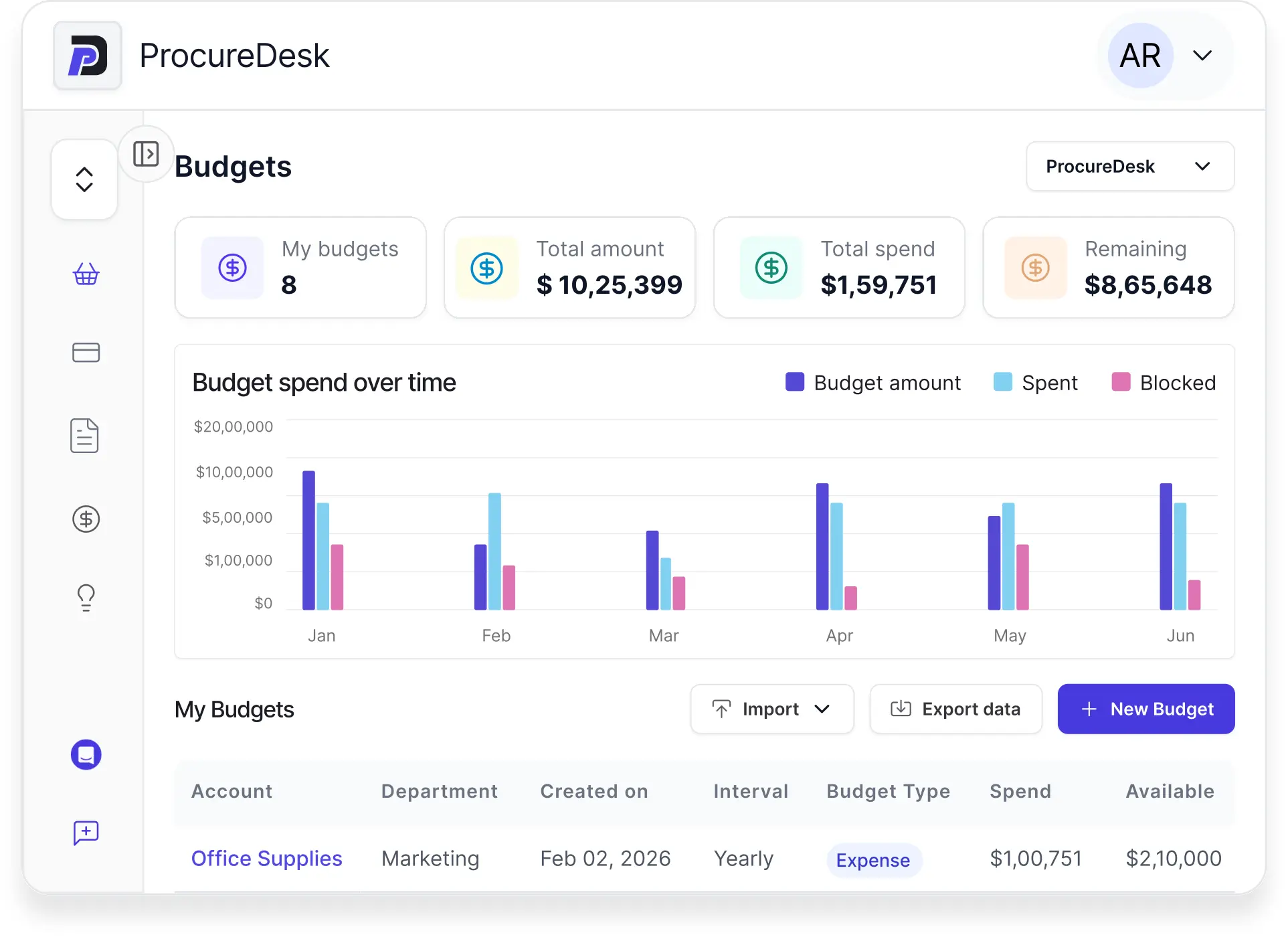This screenshot has height=937, width=1288.
Task: Click the Blocked legend swatch
Action: pos(1121,382)
